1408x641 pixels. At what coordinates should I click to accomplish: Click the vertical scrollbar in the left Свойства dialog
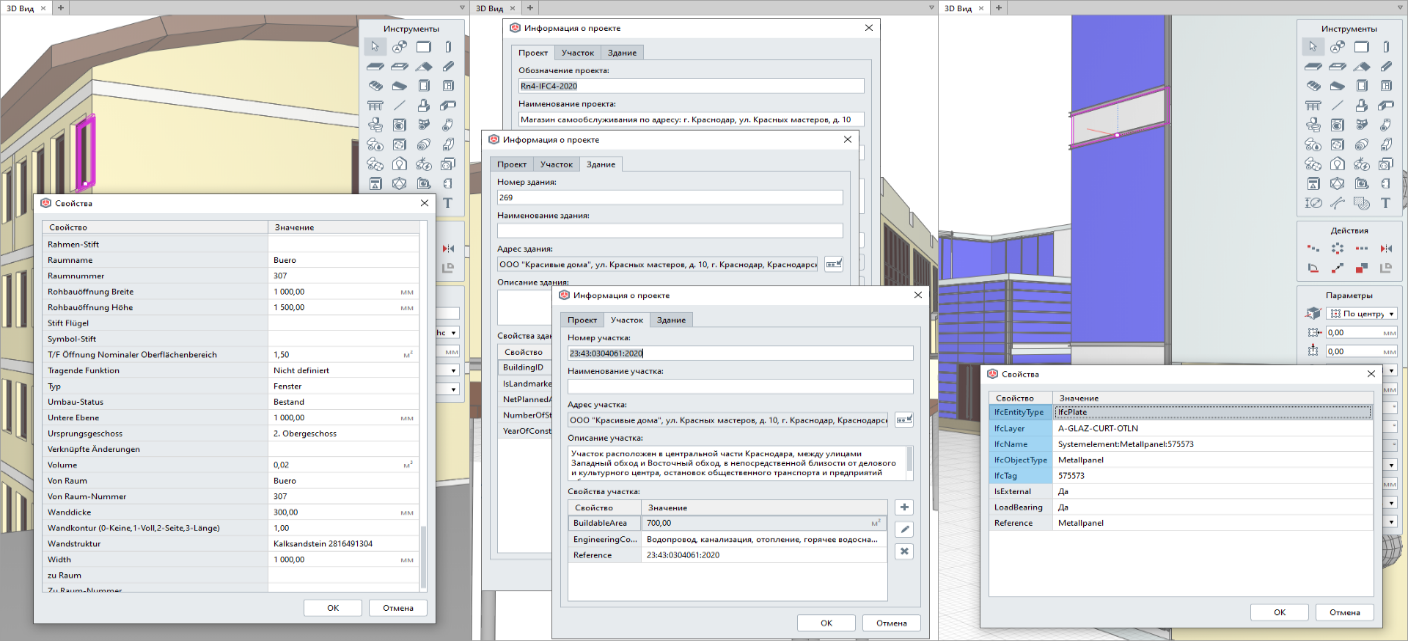[x=423, y=556]
